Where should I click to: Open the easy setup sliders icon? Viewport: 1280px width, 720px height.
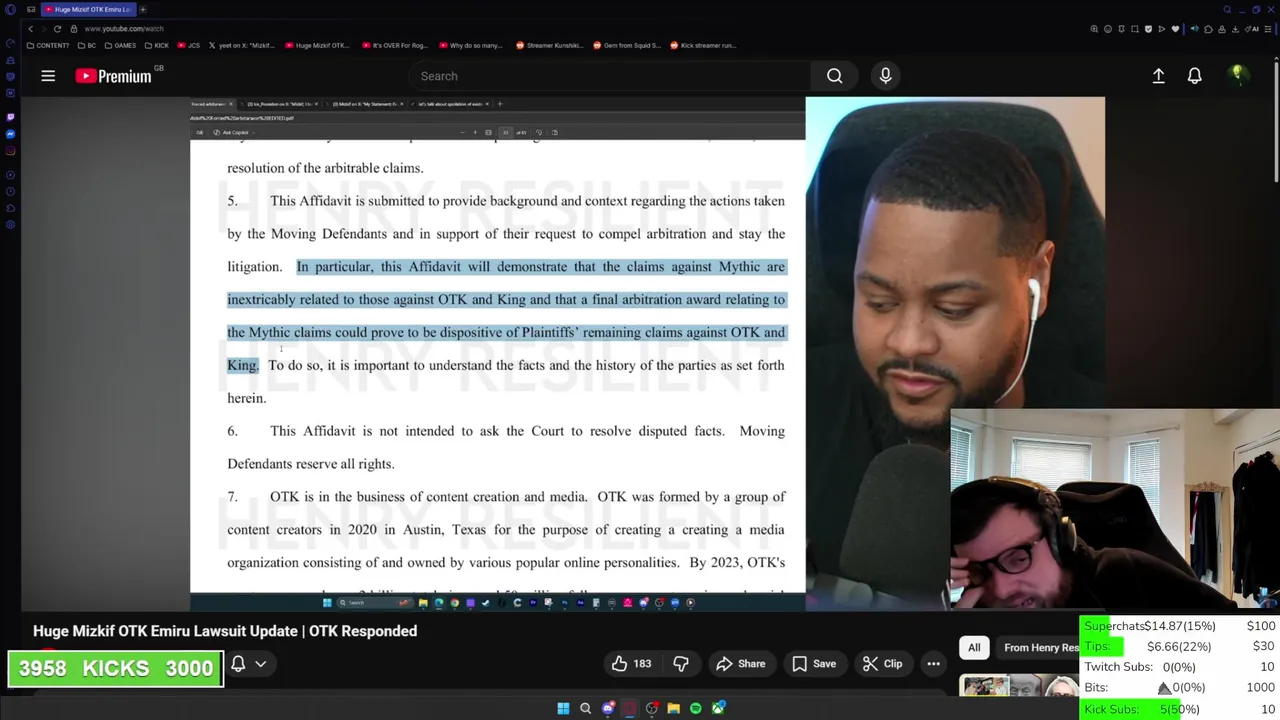coord(1268,29)
